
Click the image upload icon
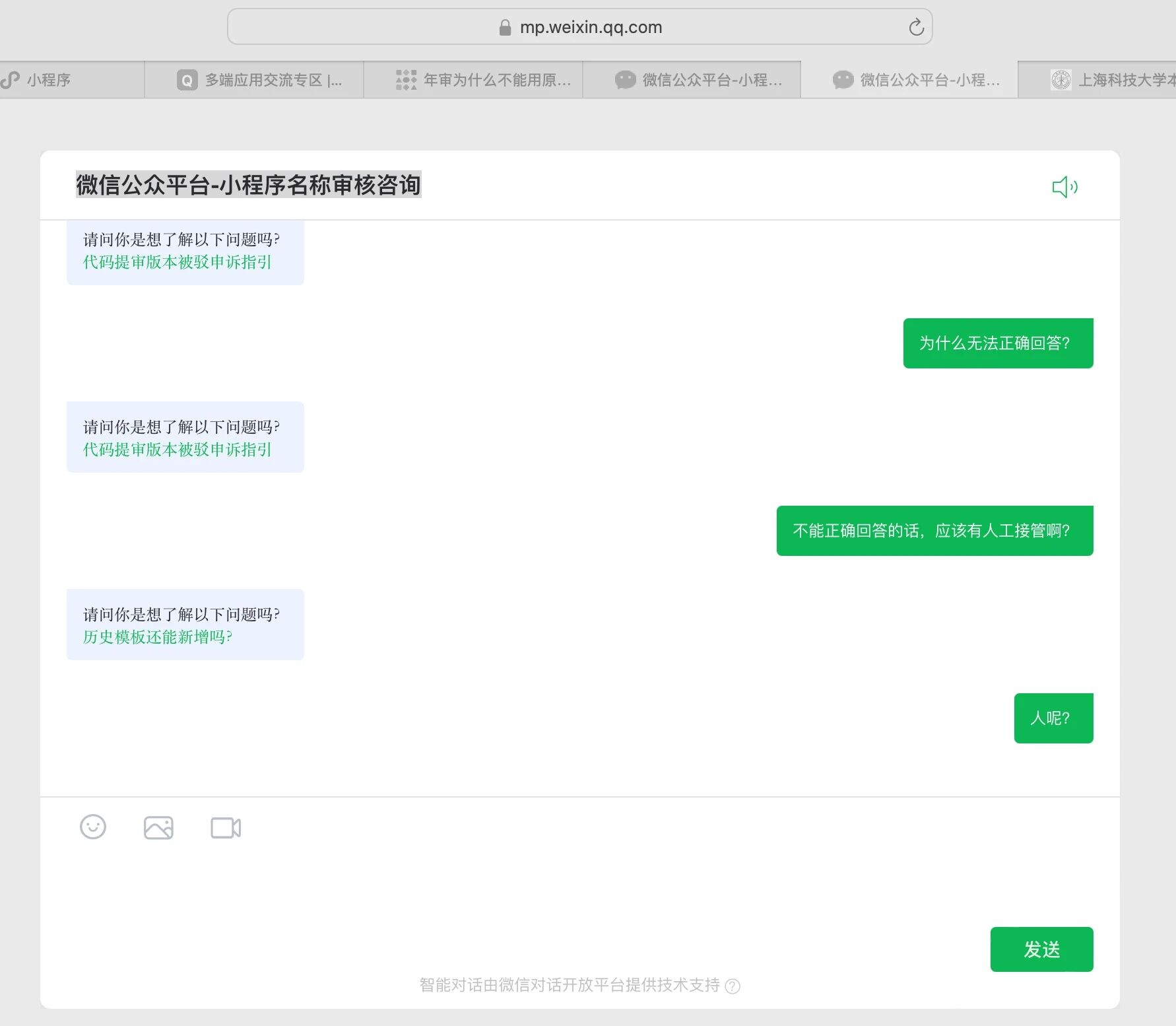158,827
